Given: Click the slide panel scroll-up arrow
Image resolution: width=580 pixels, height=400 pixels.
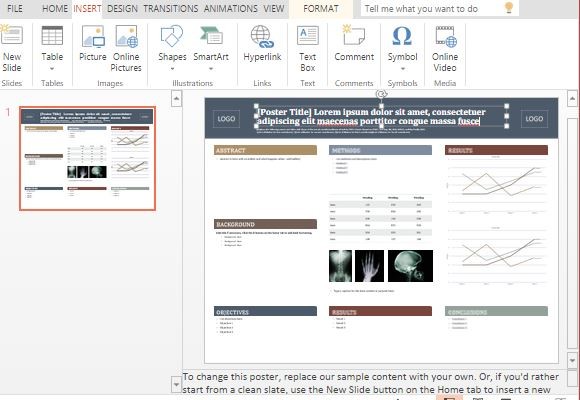Looking at the screenshot, I should (176, 98).
